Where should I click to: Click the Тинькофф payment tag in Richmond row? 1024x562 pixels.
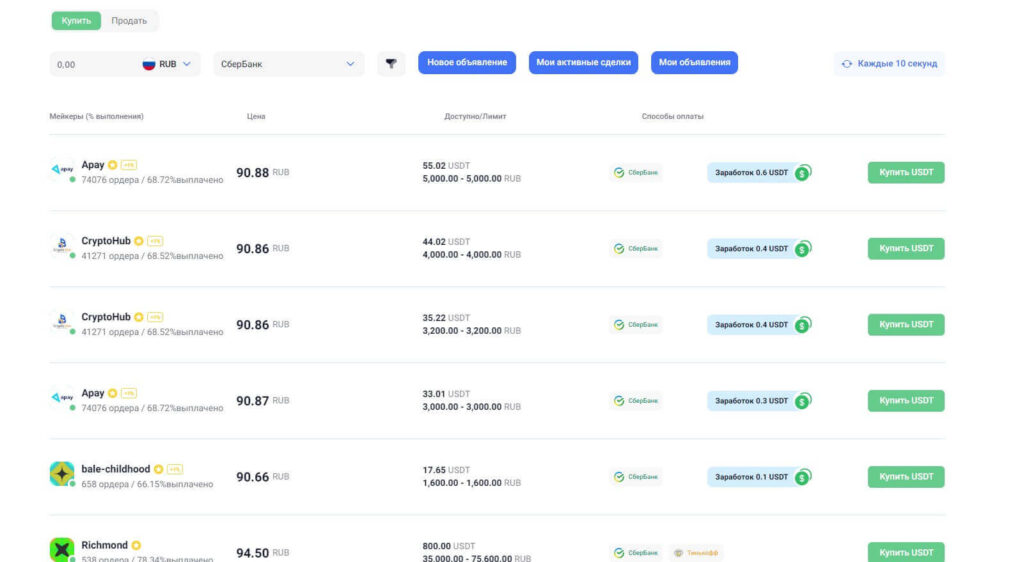click(696, 553)
